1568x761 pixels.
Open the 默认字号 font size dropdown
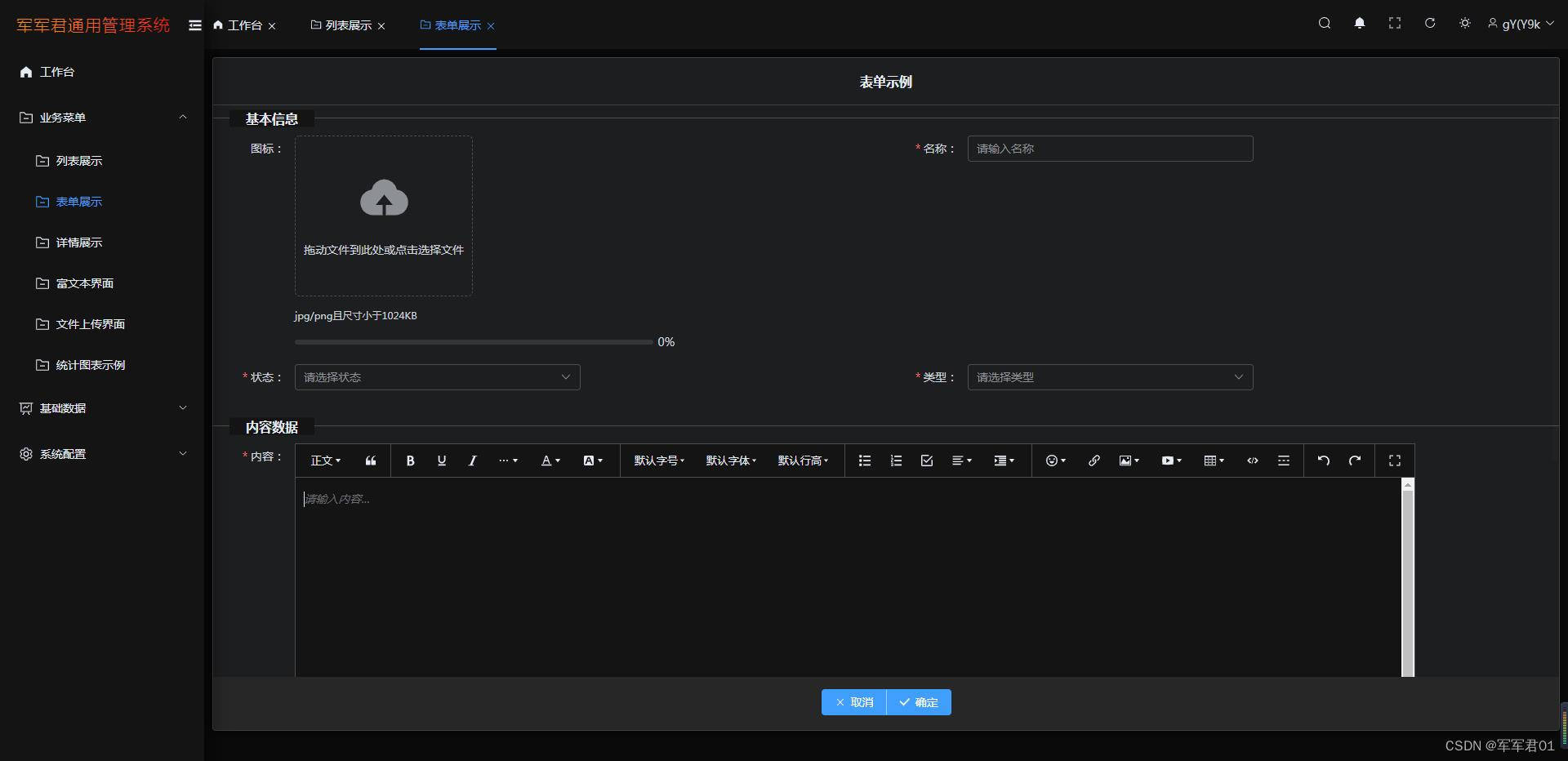(659, 461)
